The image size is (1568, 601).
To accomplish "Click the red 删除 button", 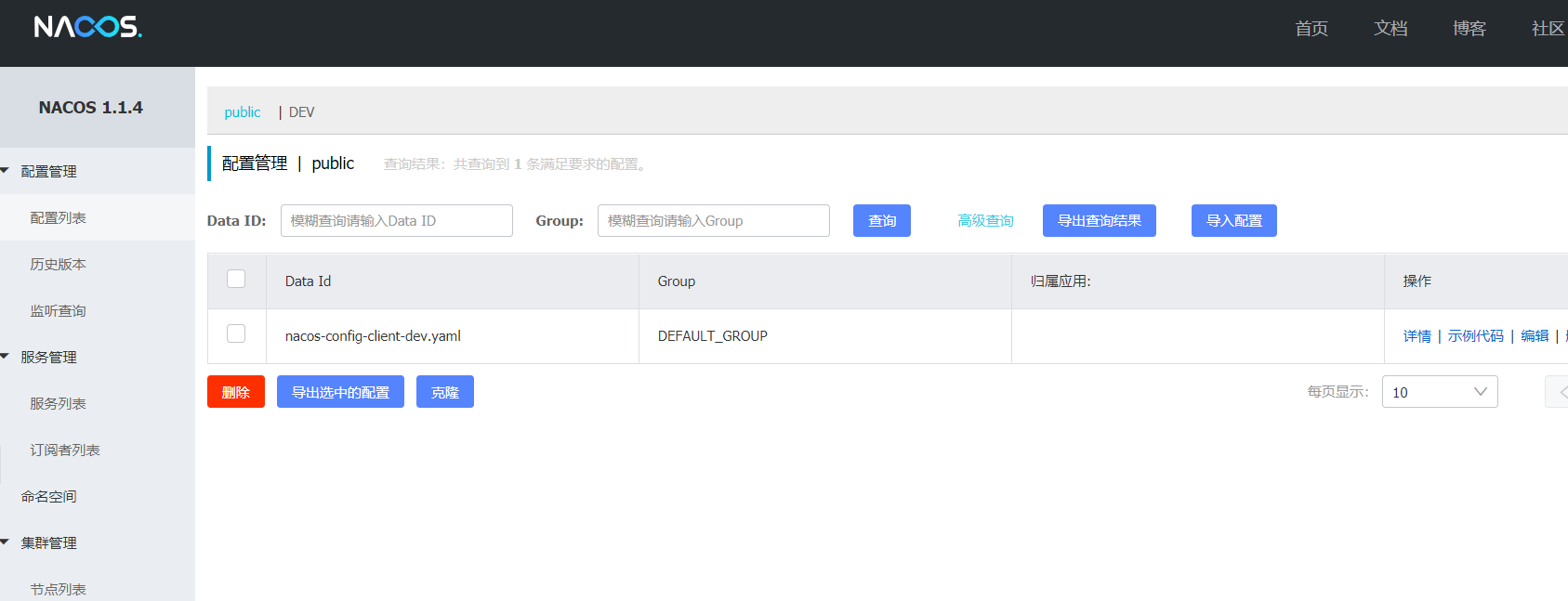I will tap(236, 392).
